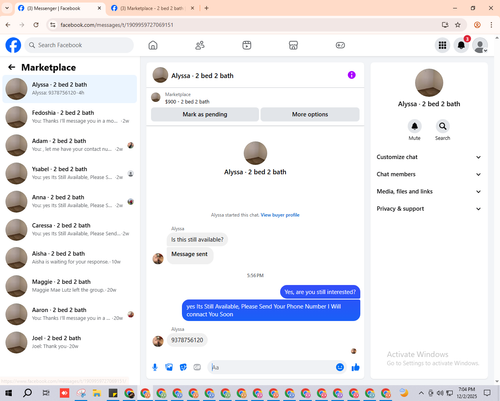This screenshot has height=401, width=500.
Task: Open the emoji picker smiley icon
Action: pos(340,367)
